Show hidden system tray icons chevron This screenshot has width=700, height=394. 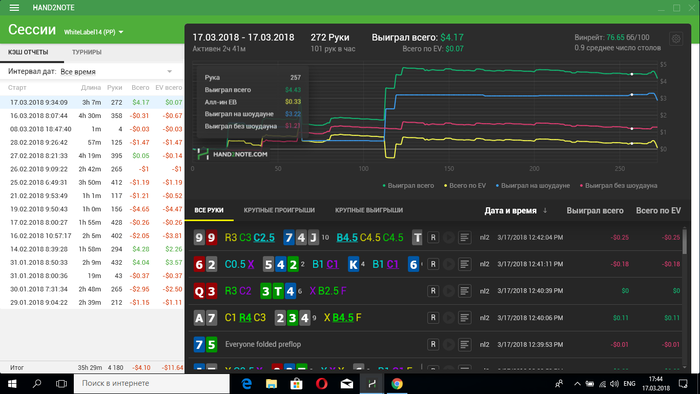(x=577, y=384)
